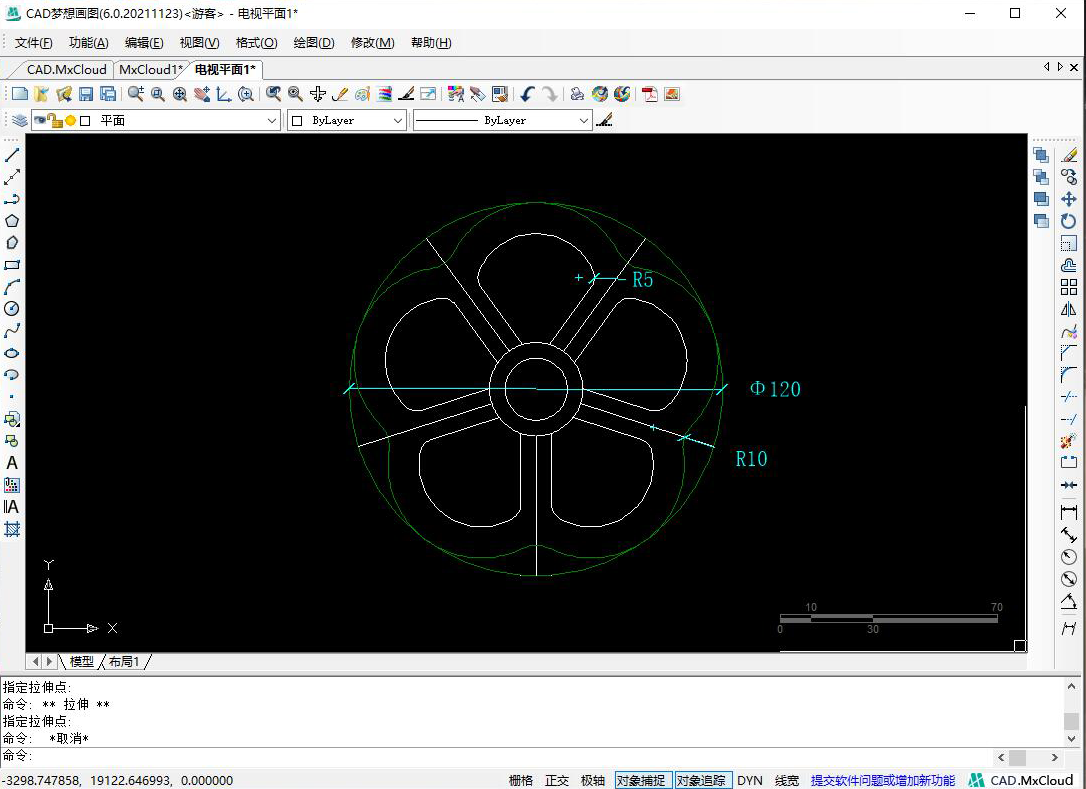Choose the Mirror tool

(x=1069, y=309)
